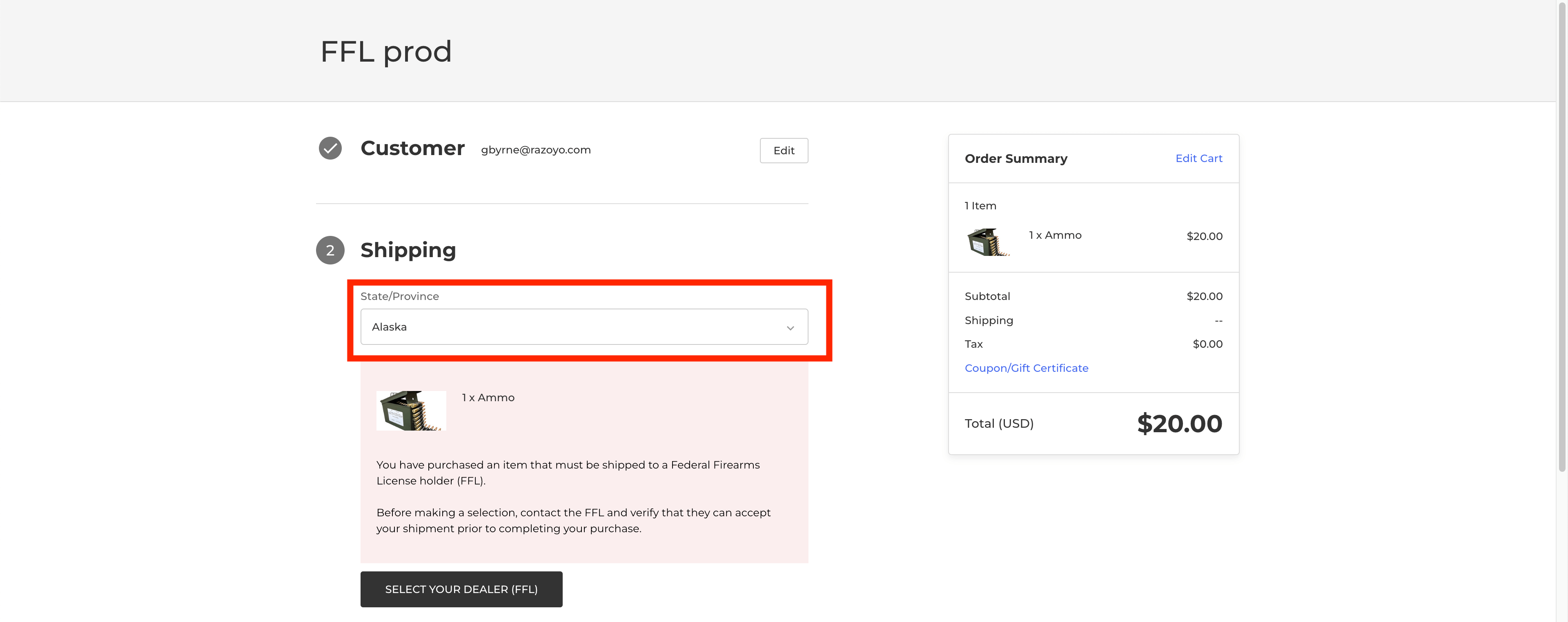Click the $20.00 total amount
This screenshot has width=1568, height=622.
1178,424
